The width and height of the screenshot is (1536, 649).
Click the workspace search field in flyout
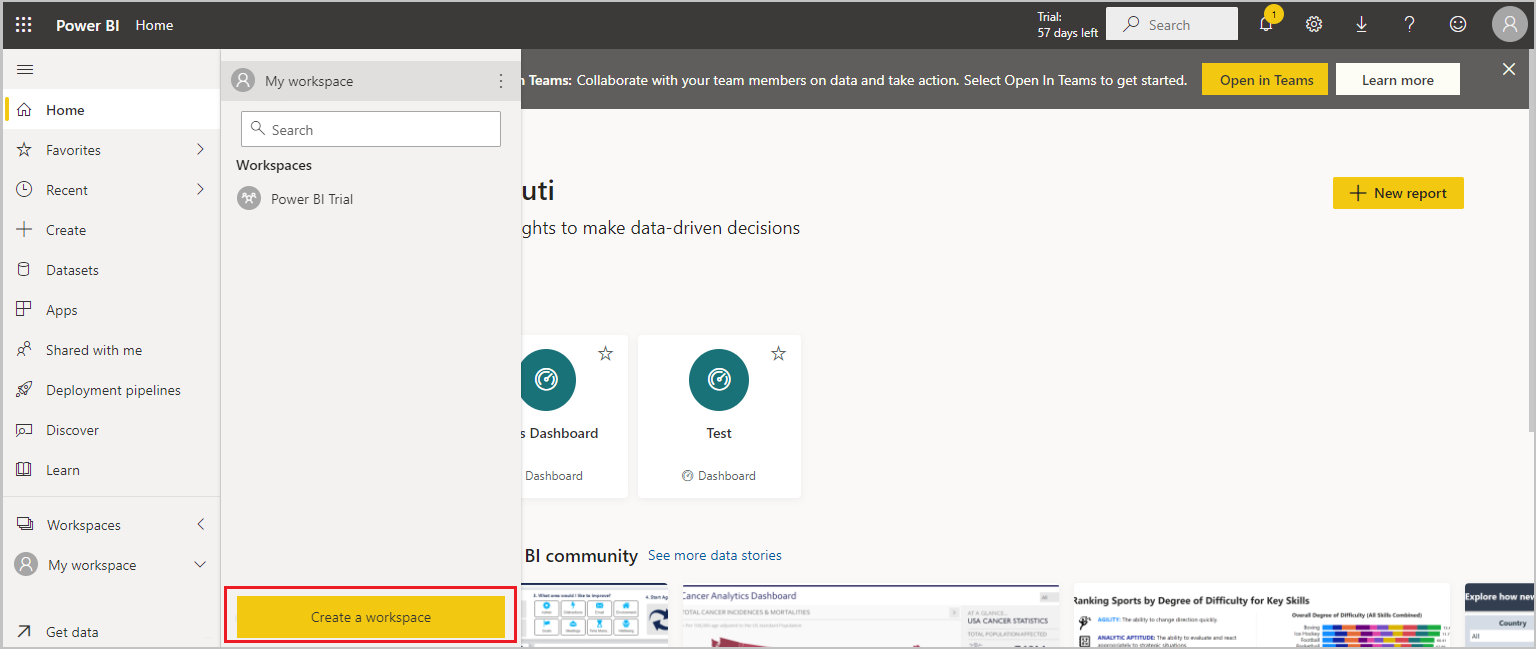371,129
